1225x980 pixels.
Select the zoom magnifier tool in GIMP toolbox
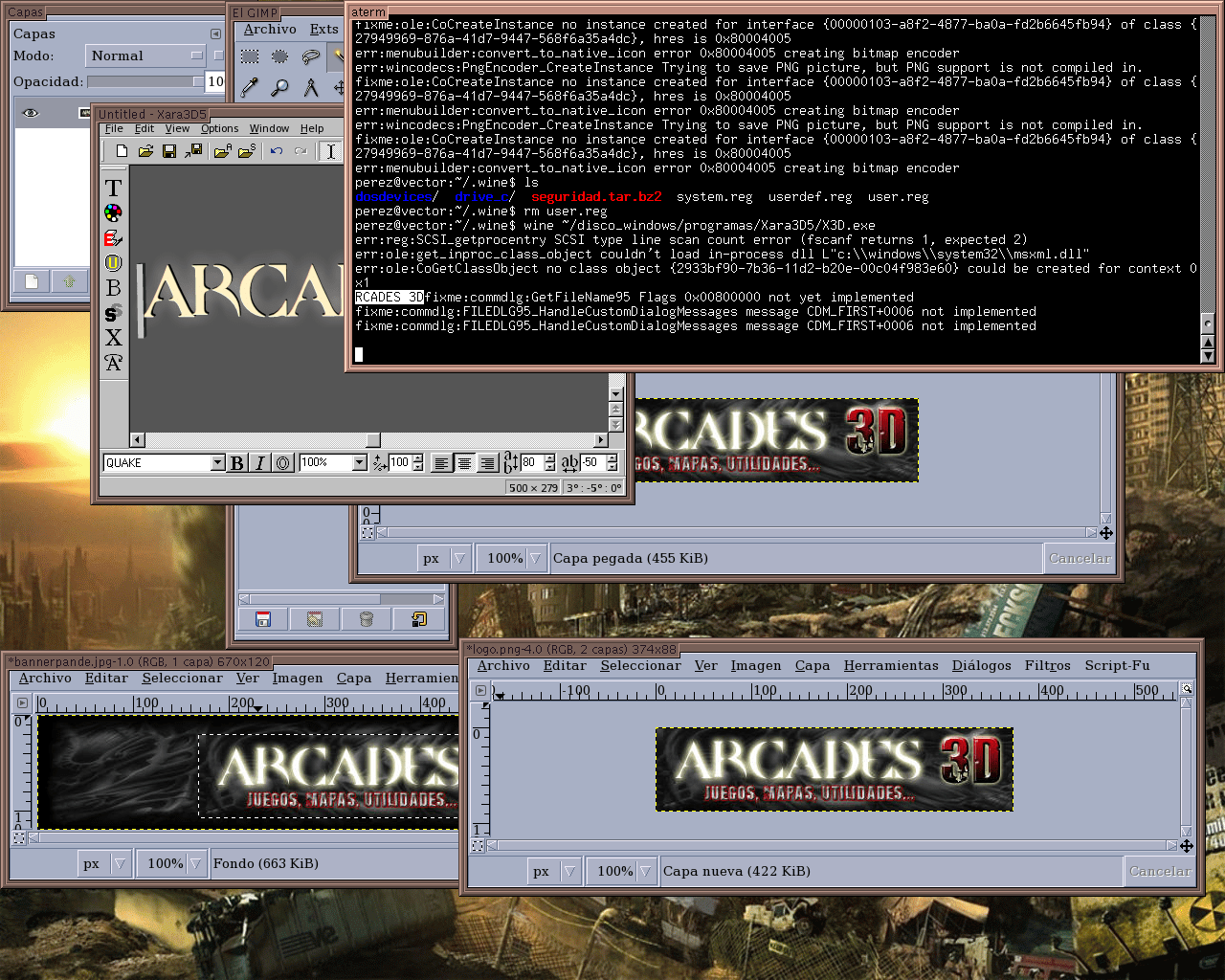[x=280, y=87]
